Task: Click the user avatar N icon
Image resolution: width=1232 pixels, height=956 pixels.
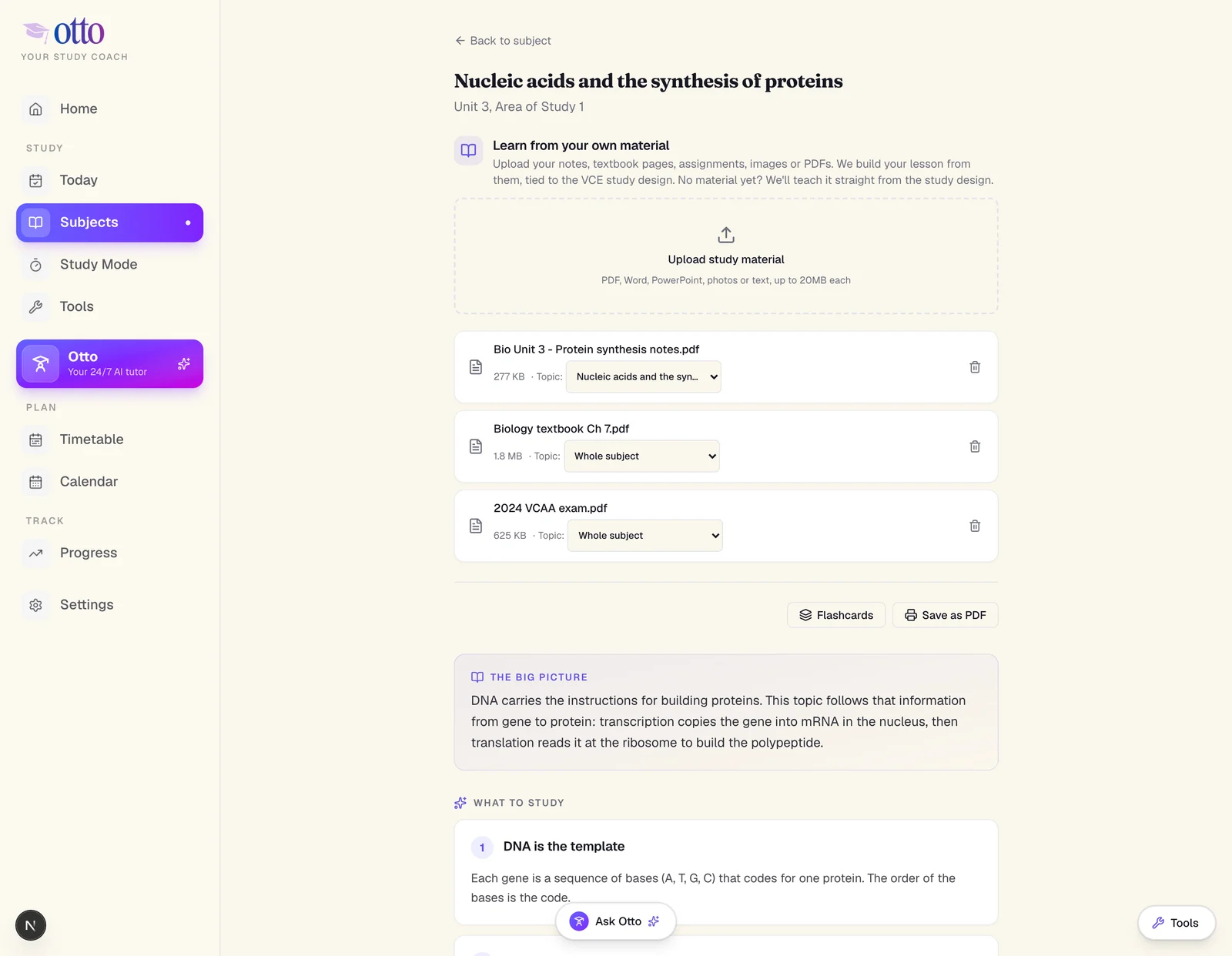Action: coord(31,925)
